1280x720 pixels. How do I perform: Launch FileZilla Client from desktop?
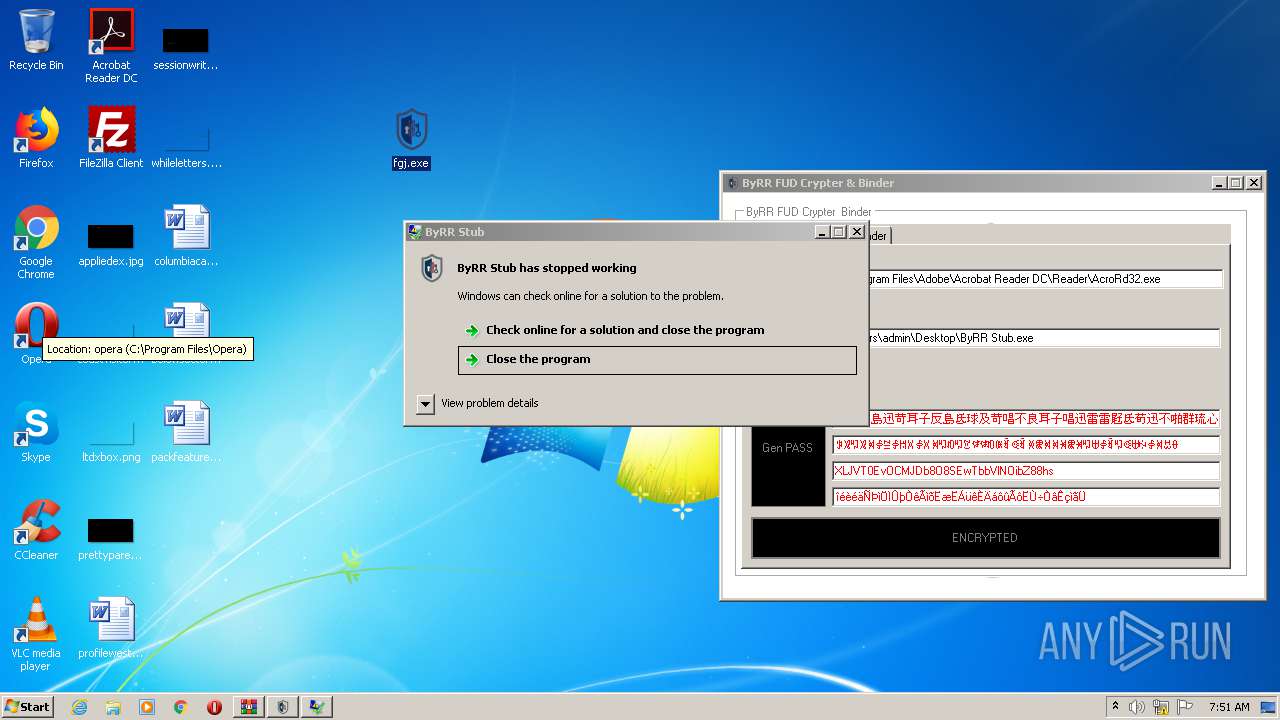111,138
